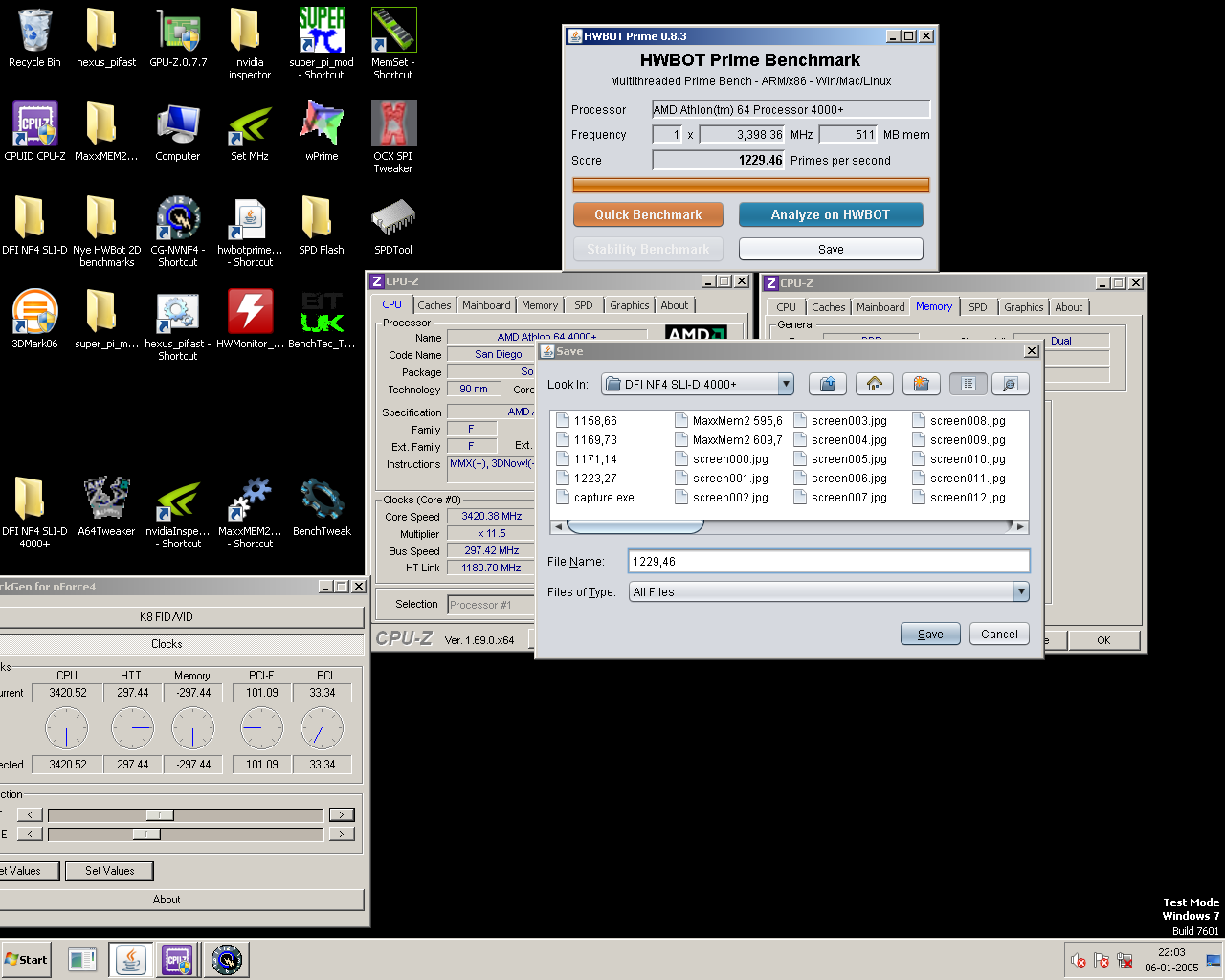This screenshot has height=980, width=1225.
Task: Click the Quick Benchmark button
Action: coord(648,214)
